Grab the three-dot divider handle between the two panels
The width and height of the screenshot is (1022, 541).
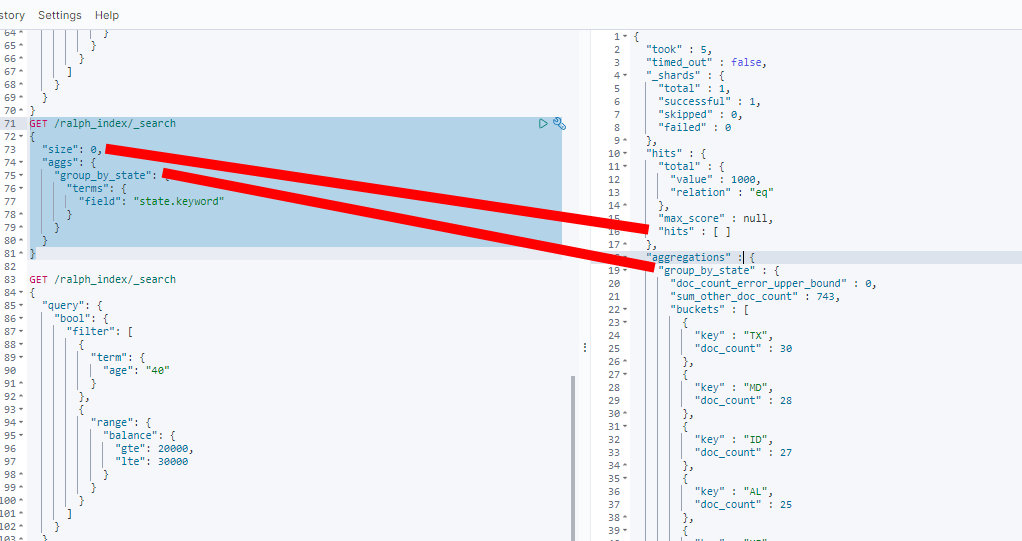pos(585,347)
